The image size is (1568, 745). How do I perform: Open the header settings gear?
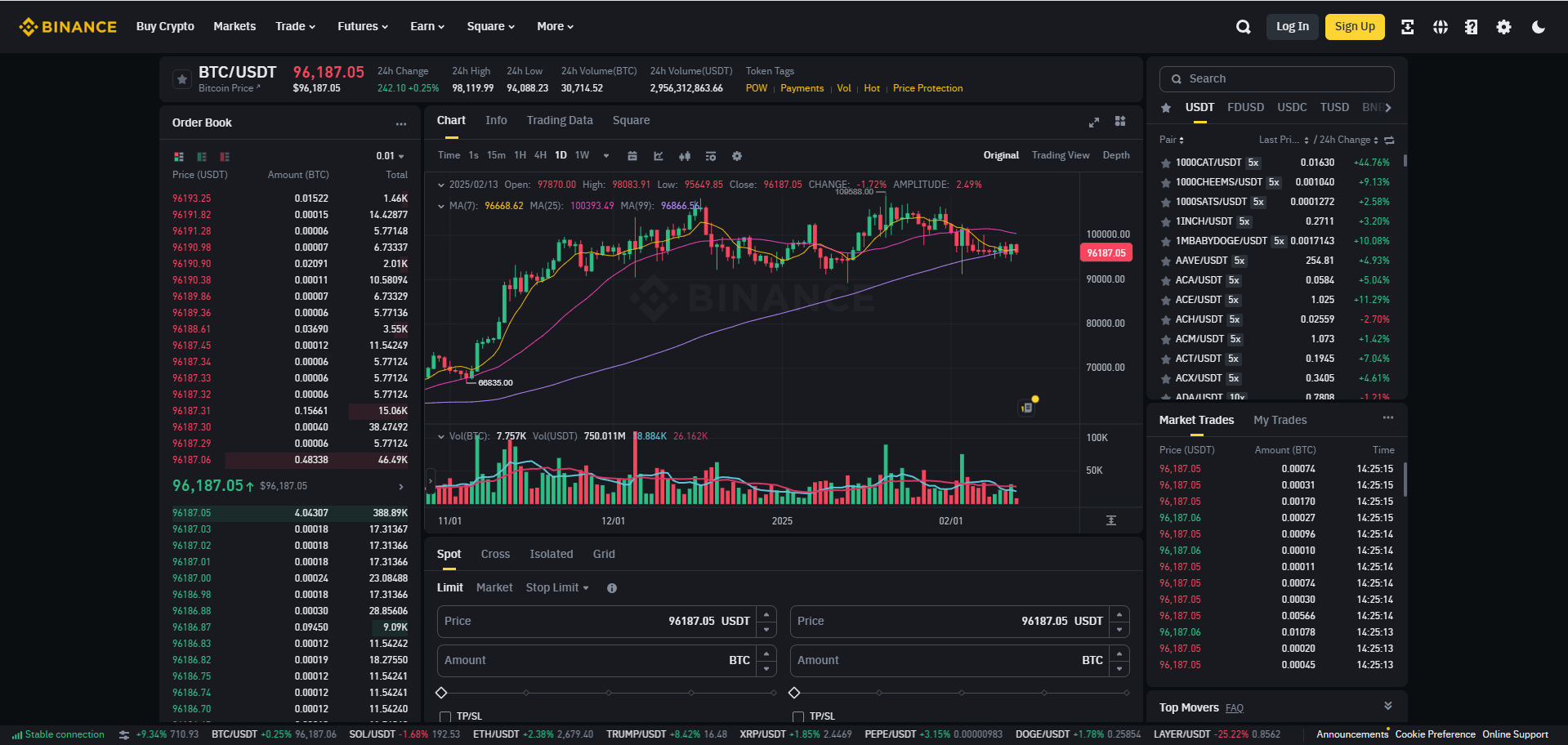click(x=1503, y=27)
